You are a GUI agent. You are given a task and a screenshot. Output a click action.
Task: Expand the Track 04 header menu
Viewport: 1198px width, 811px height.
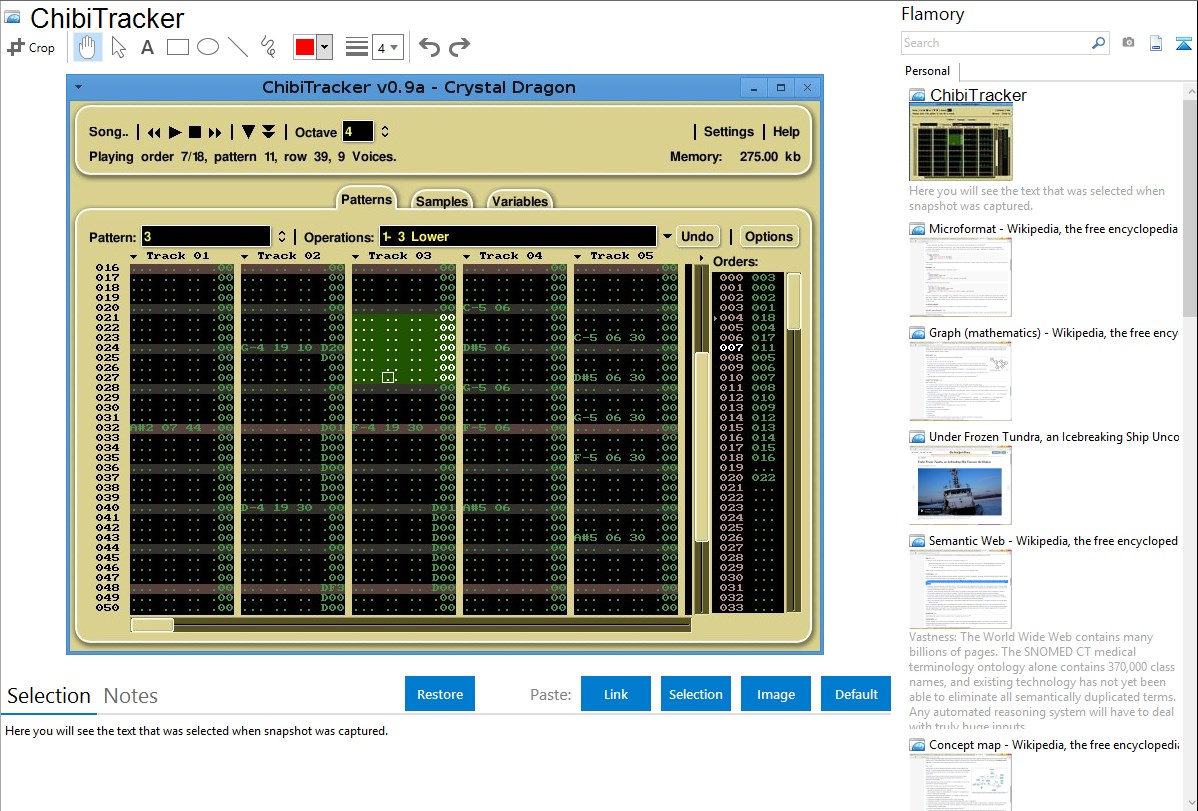pyautogui.click(x=466, y=257)
